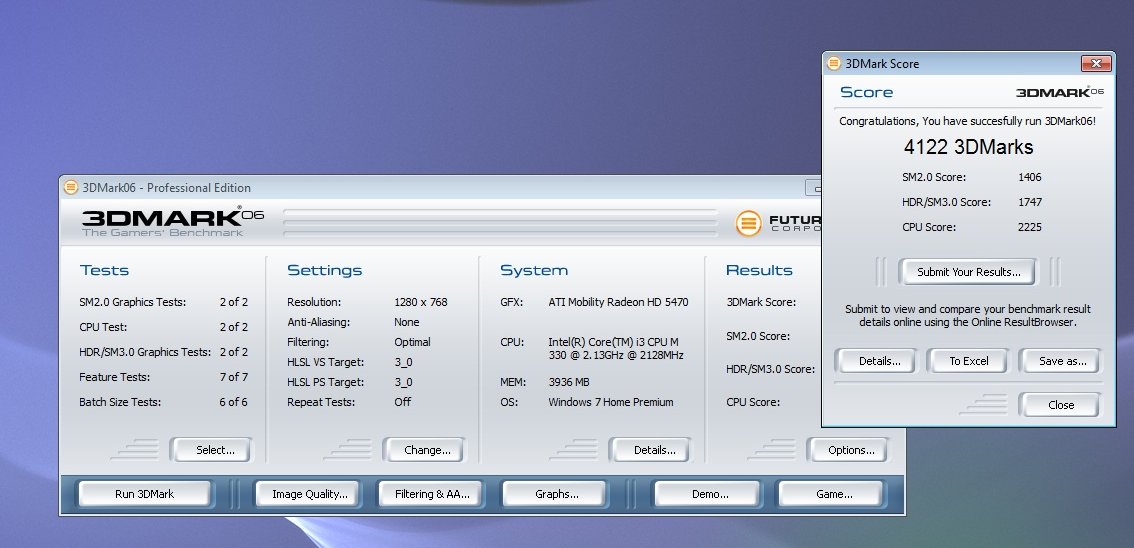
Task: Click the Resolution value 1280 x 768
Action: (x=420, y=302)
